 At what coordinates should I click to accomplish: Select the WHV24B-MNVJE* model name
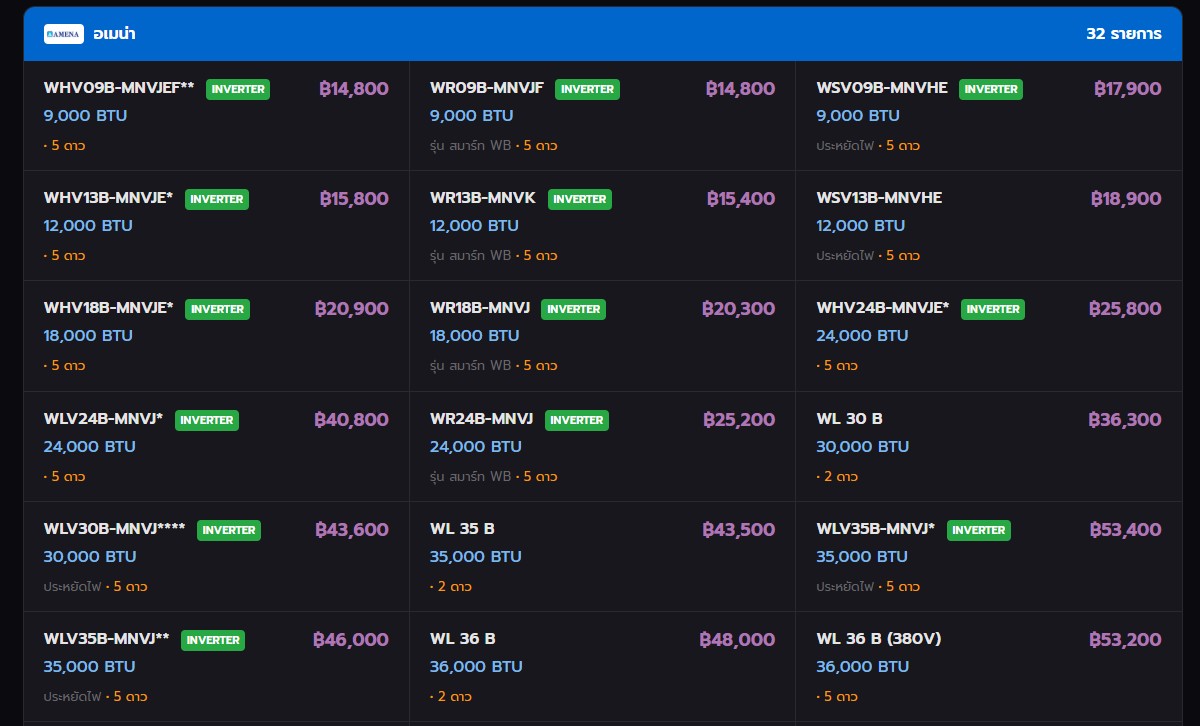pos(883,308)
